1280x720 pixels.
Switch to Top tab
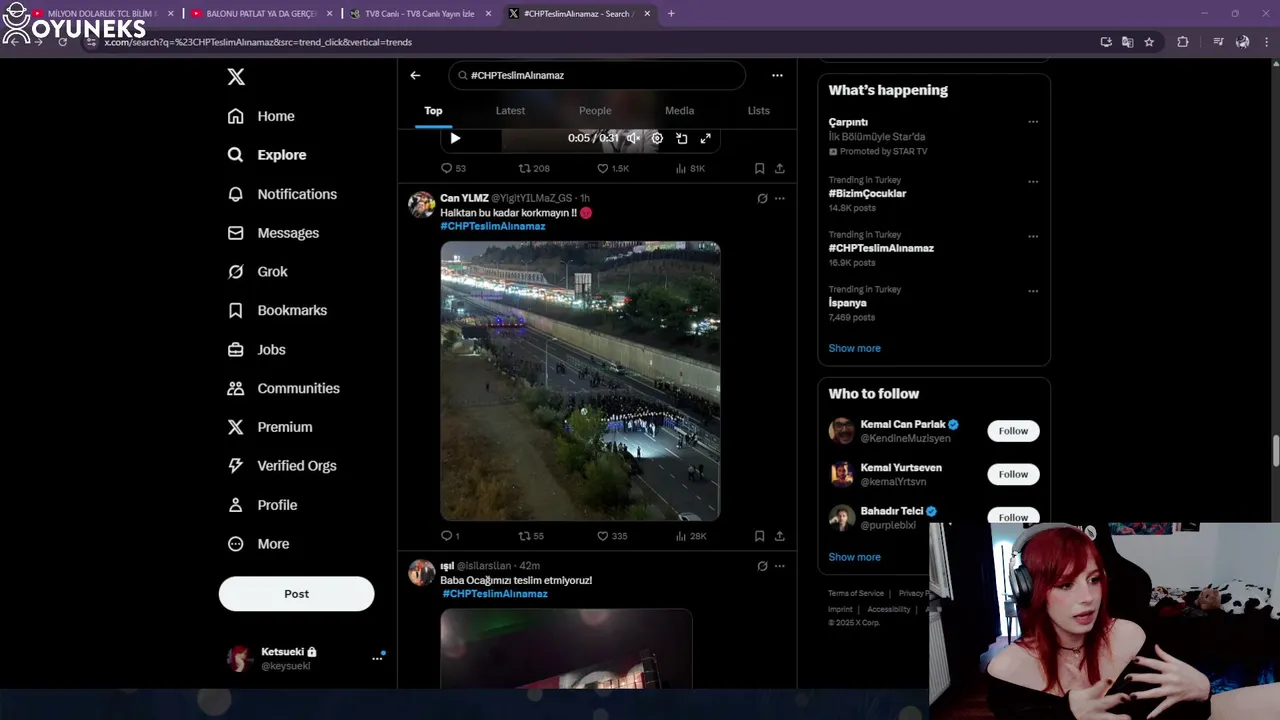click(433, 111)
